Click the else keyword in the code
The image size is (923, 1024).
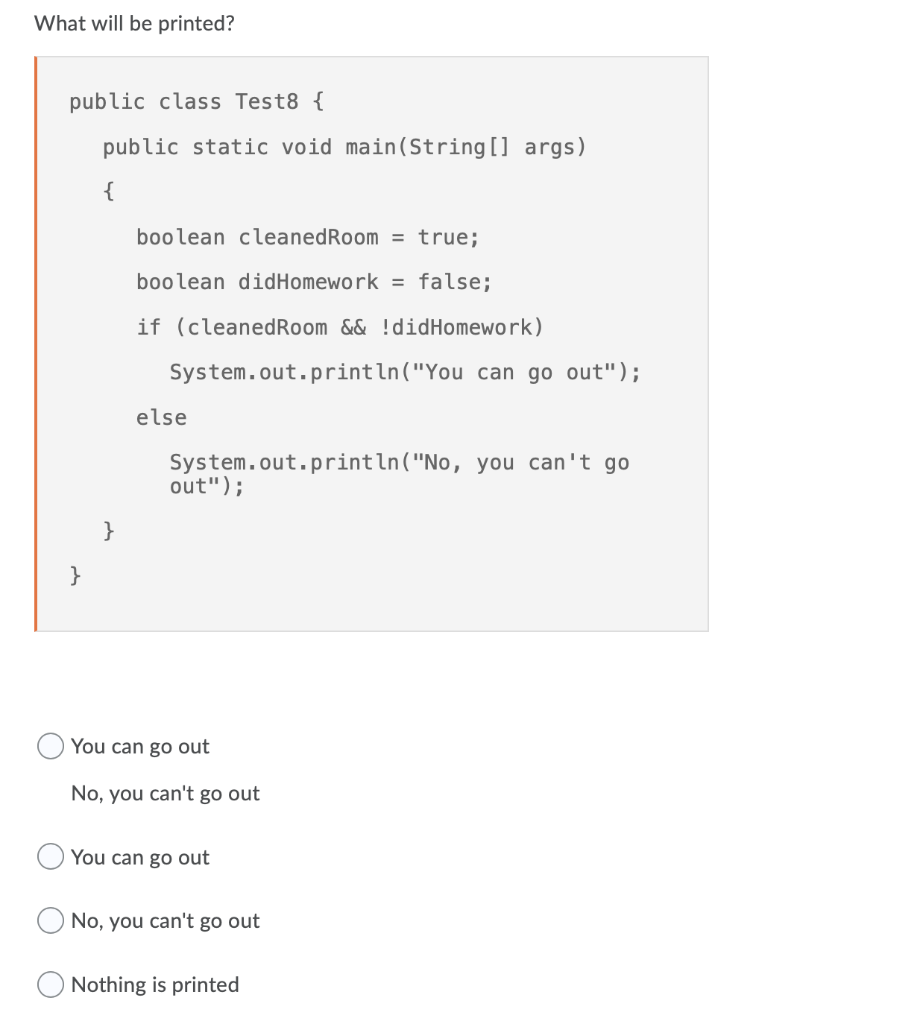pos(160,417)
